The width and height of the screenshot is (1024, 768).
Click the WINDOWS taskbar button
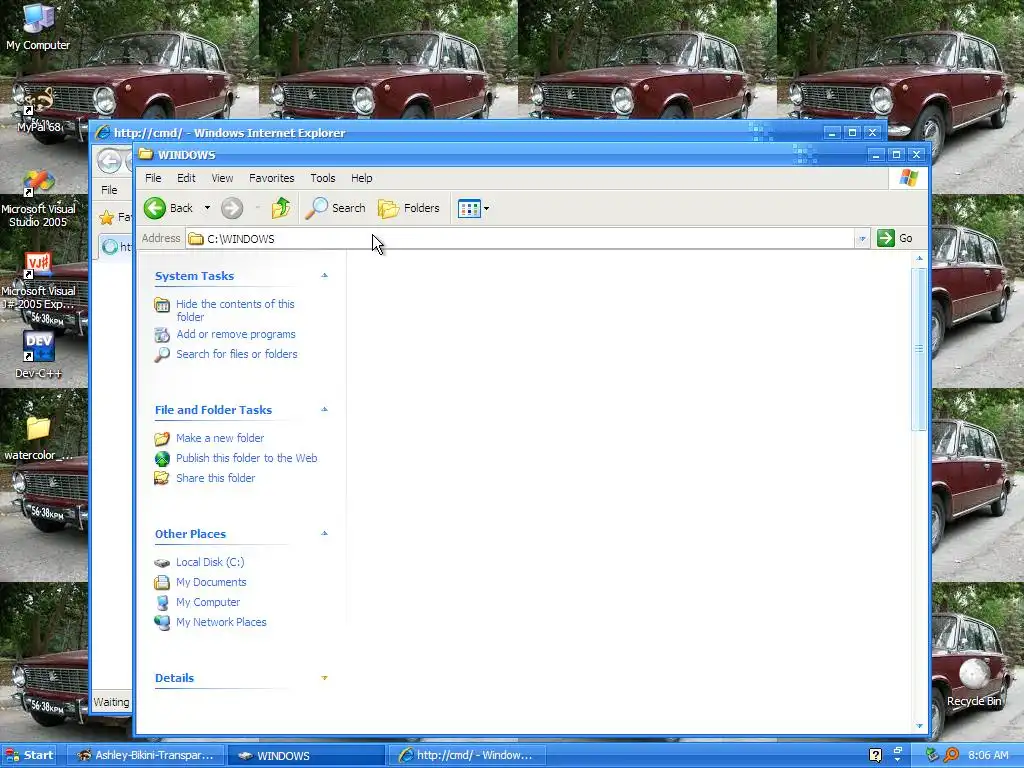306,756
